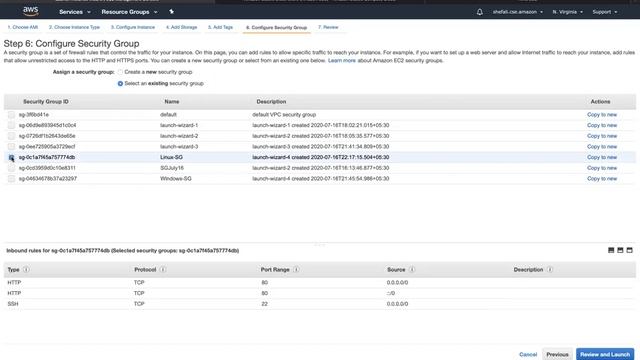Screen dimensions: 640x360
Task: Show info for Source column
Action: (x=412, y=269)
